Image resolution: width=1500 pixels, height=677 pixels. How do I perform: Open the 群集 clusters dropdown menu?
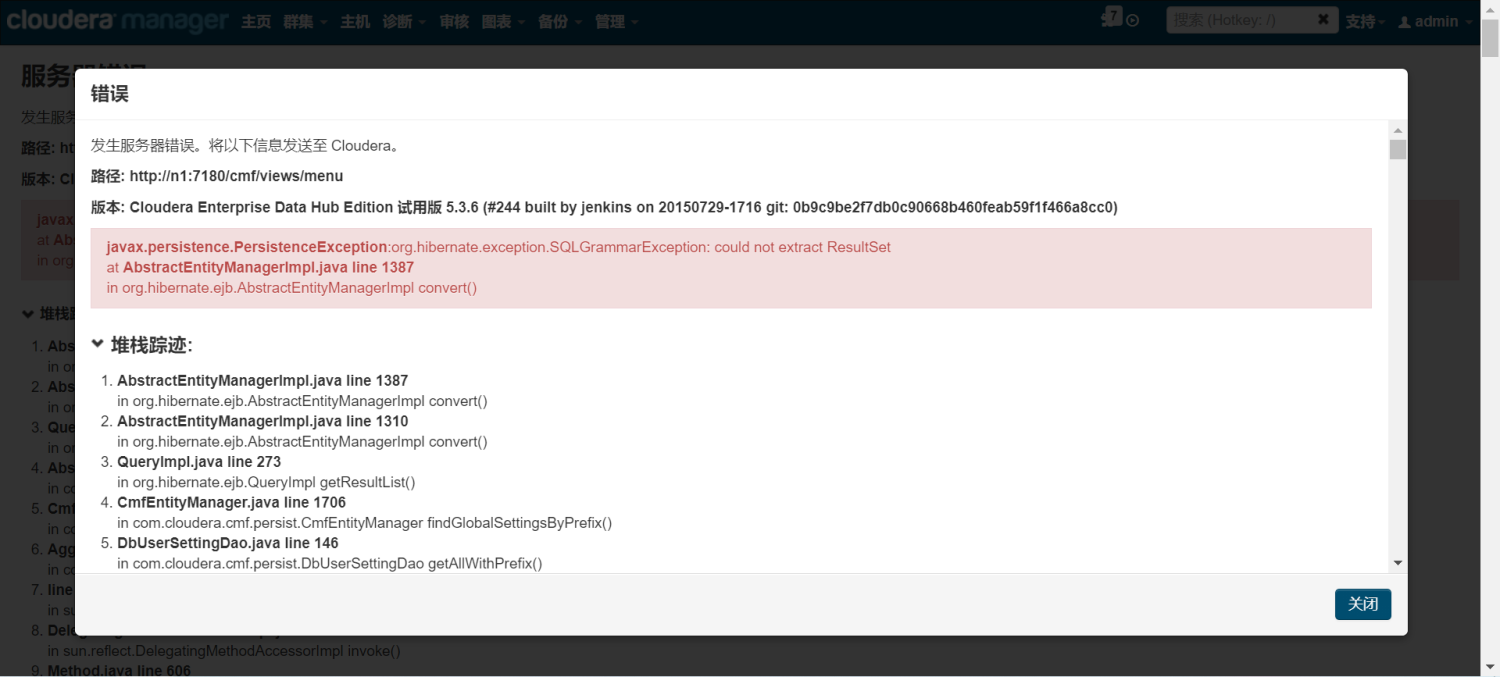305,21
